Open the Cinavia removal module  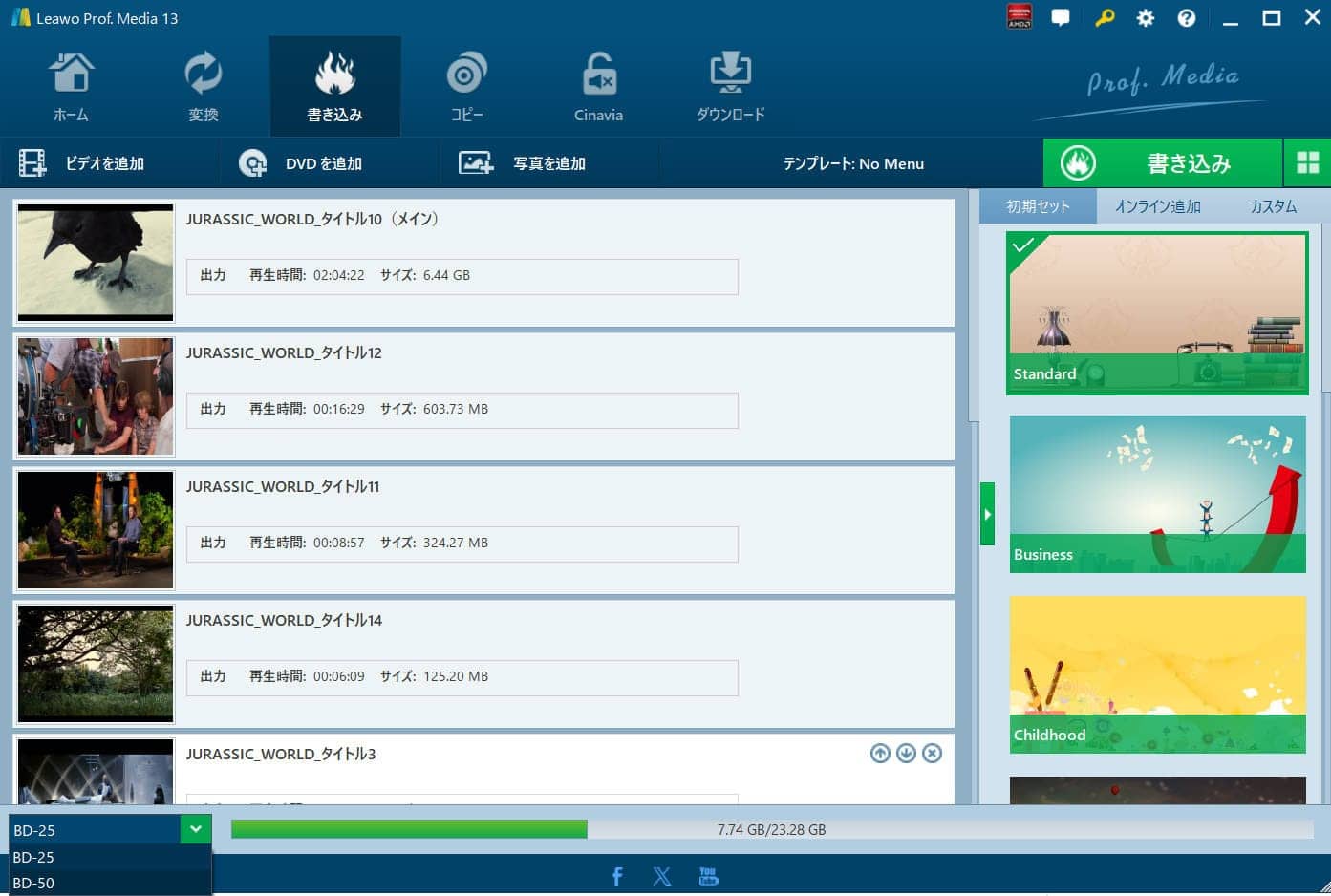coord(598,88)
